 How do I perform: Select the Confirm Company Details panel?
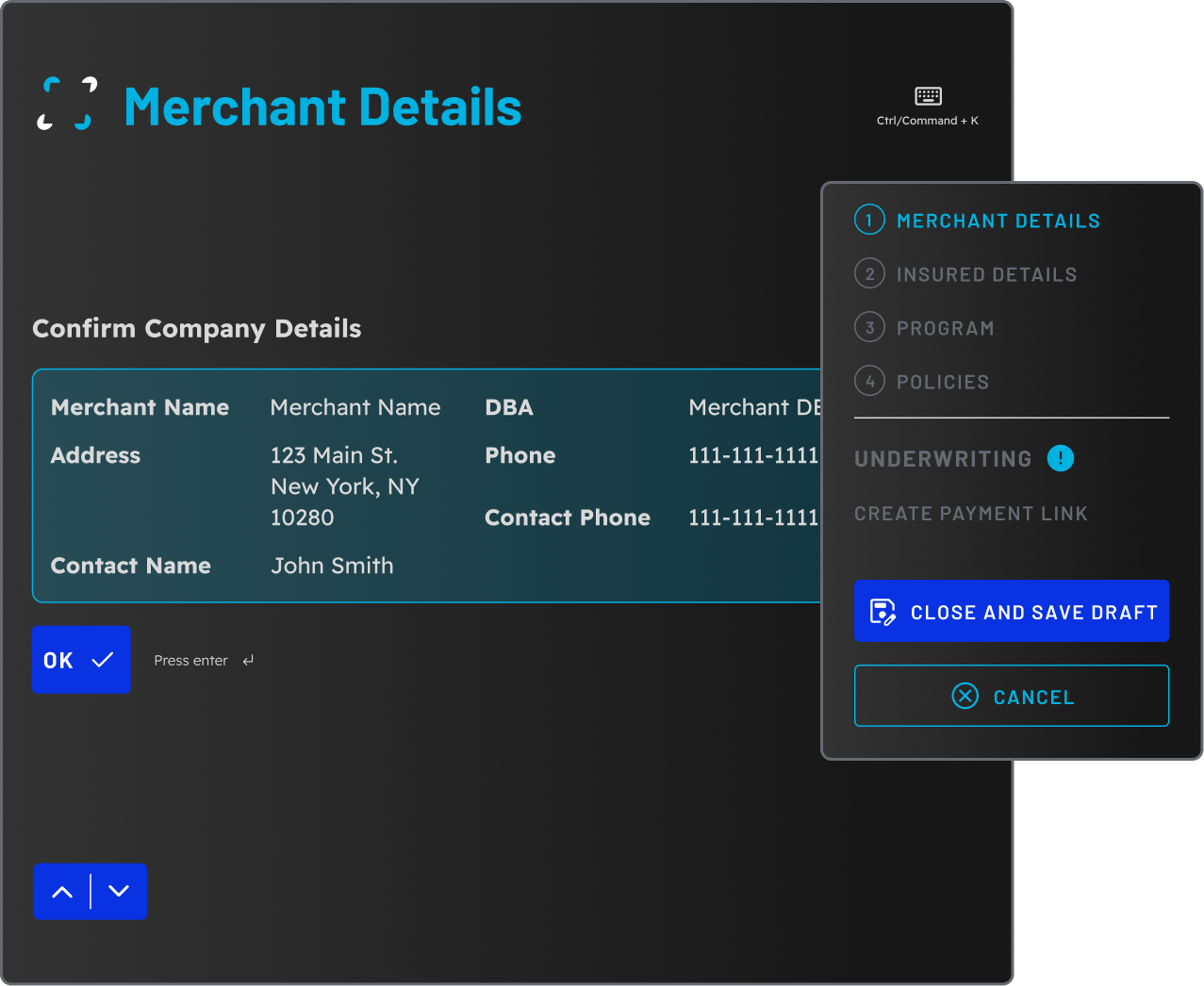426,485
